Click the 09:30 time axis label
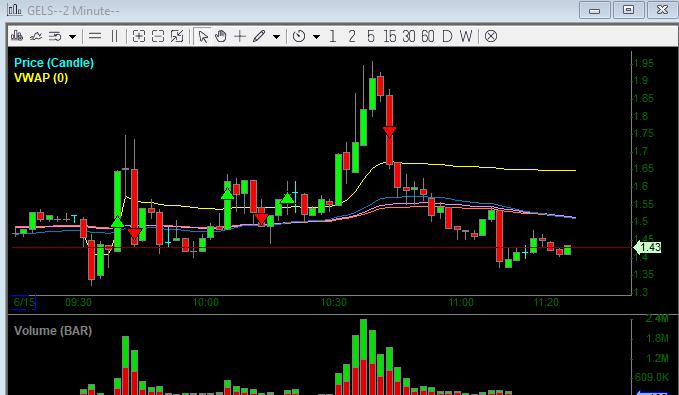This screenshot has width=679, height=395. 78,302
